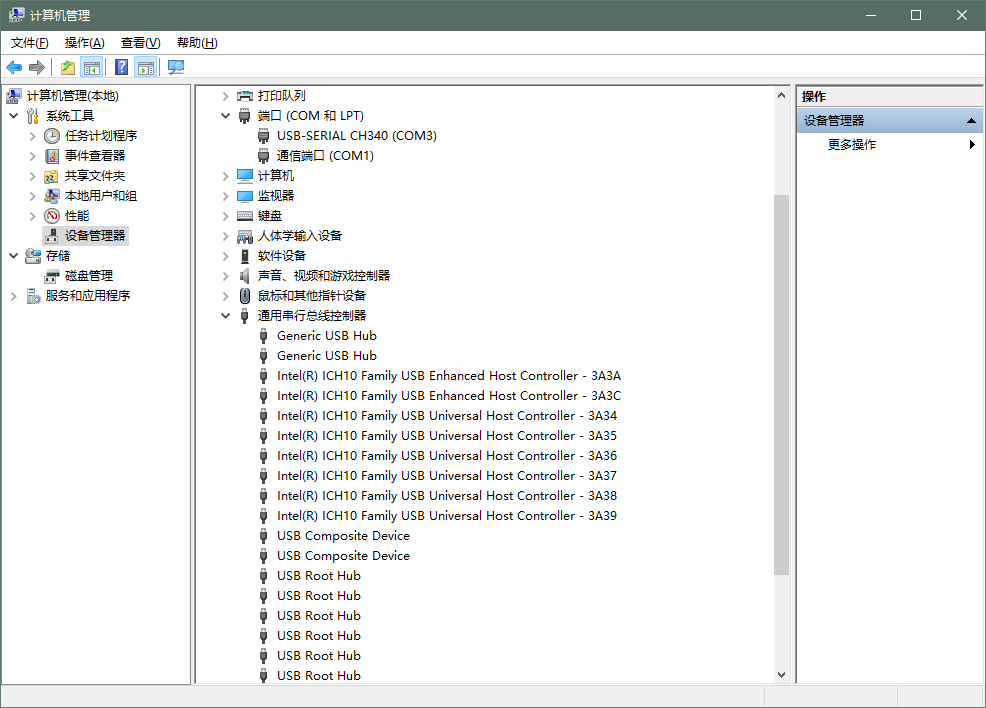This screenshot has width=986, height=708.
Task: Click the 性能 icon
Action: (x=52, y=216)
